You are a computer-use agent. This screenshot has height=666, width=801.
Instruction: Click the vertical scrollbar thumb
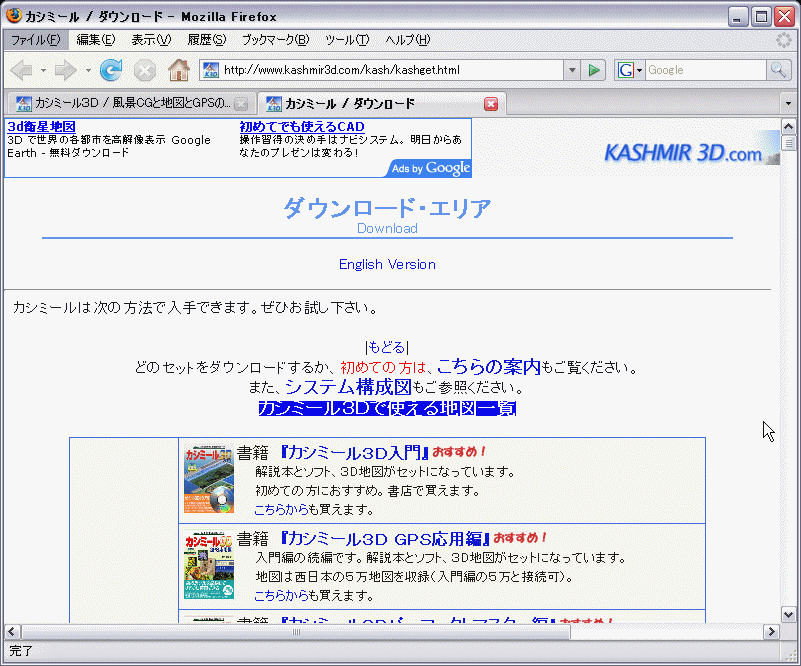[788, 142]
